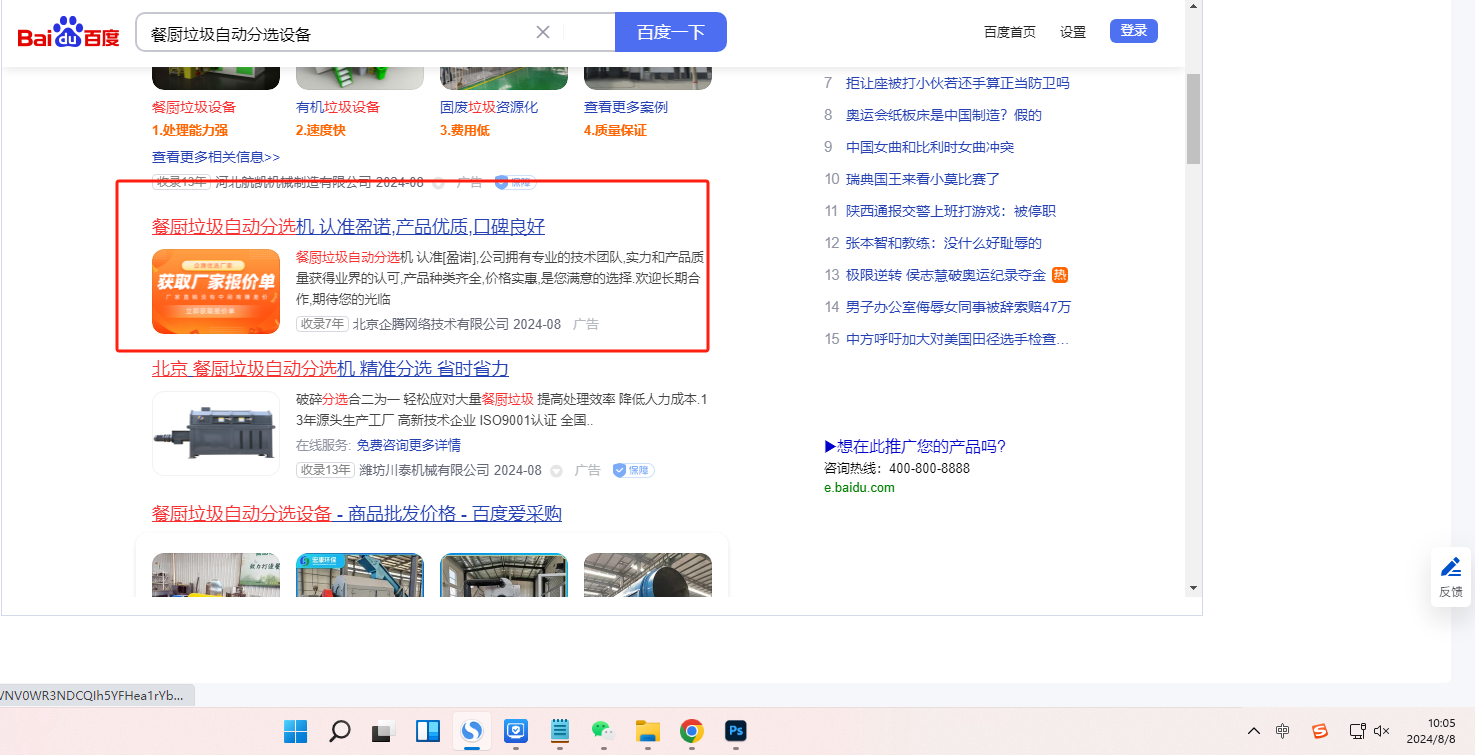Clear the search box with X icon

(x=543, y=32)
